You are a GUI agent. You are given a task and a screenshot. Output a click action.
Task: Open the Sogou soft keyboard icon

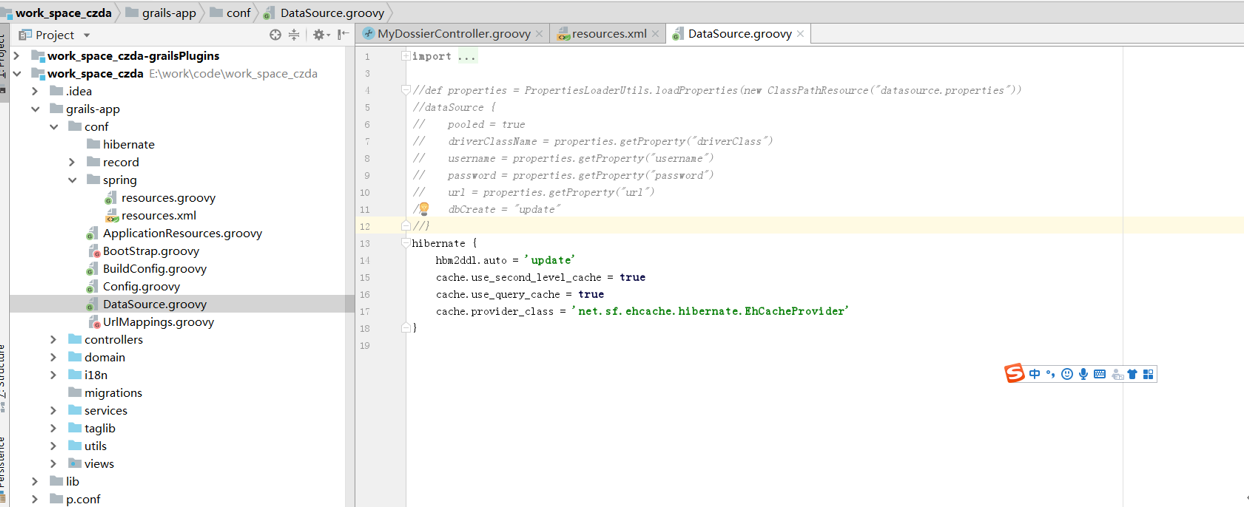click(1100, 374)
